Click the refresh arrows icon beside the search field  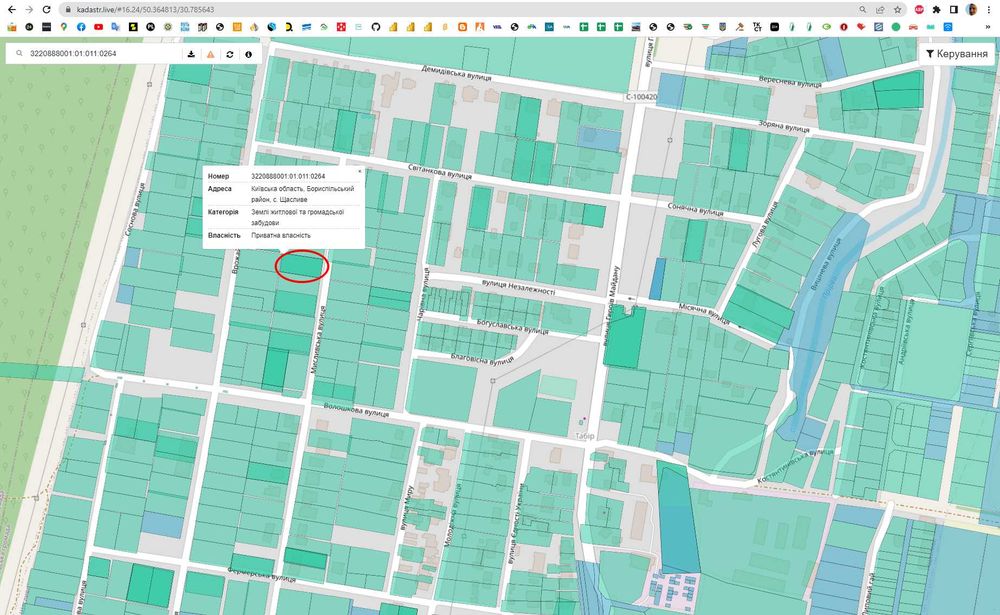click(229, 54)
